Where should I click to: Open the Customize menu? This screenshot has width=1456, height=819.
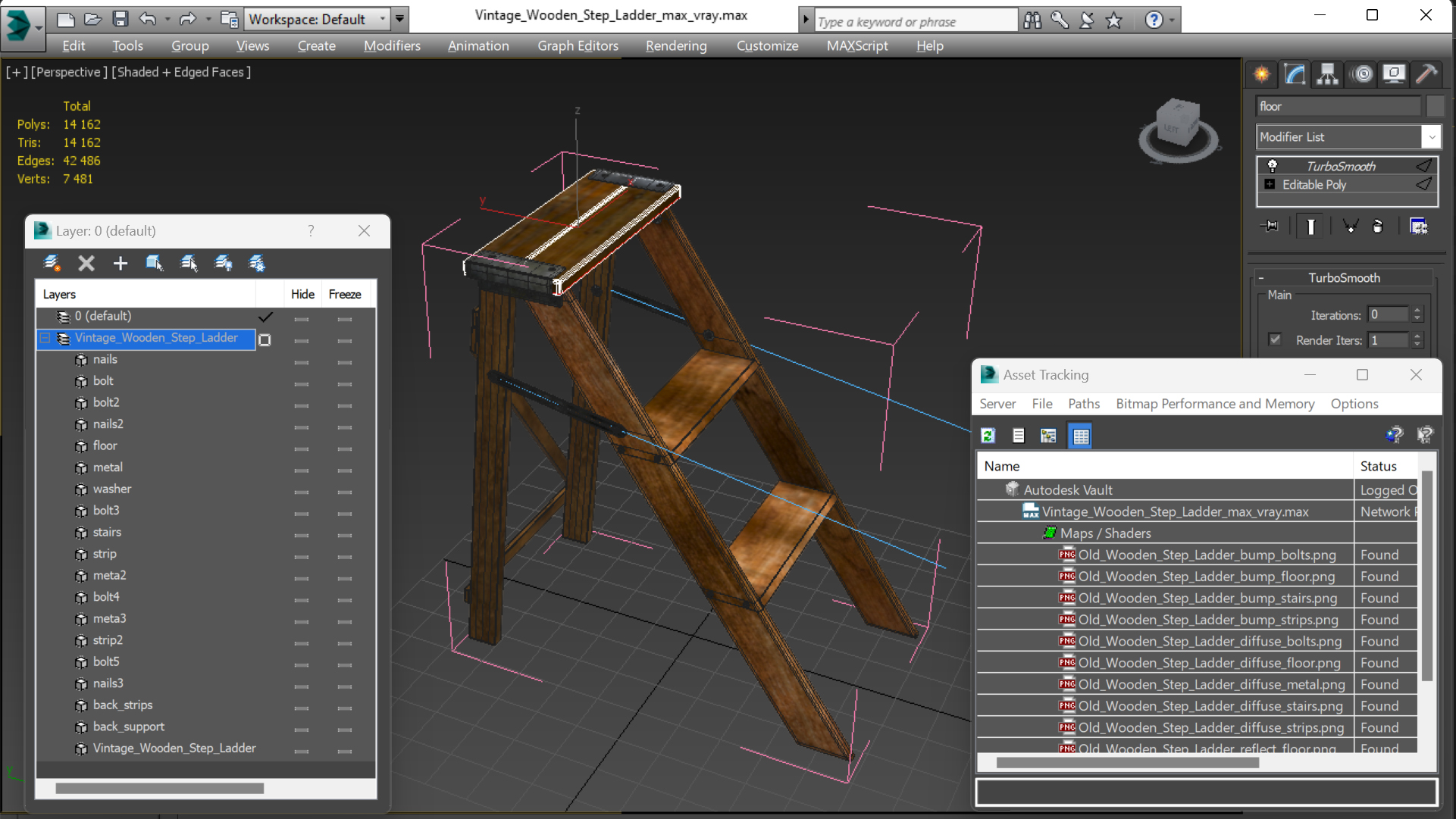pos(767,46)
